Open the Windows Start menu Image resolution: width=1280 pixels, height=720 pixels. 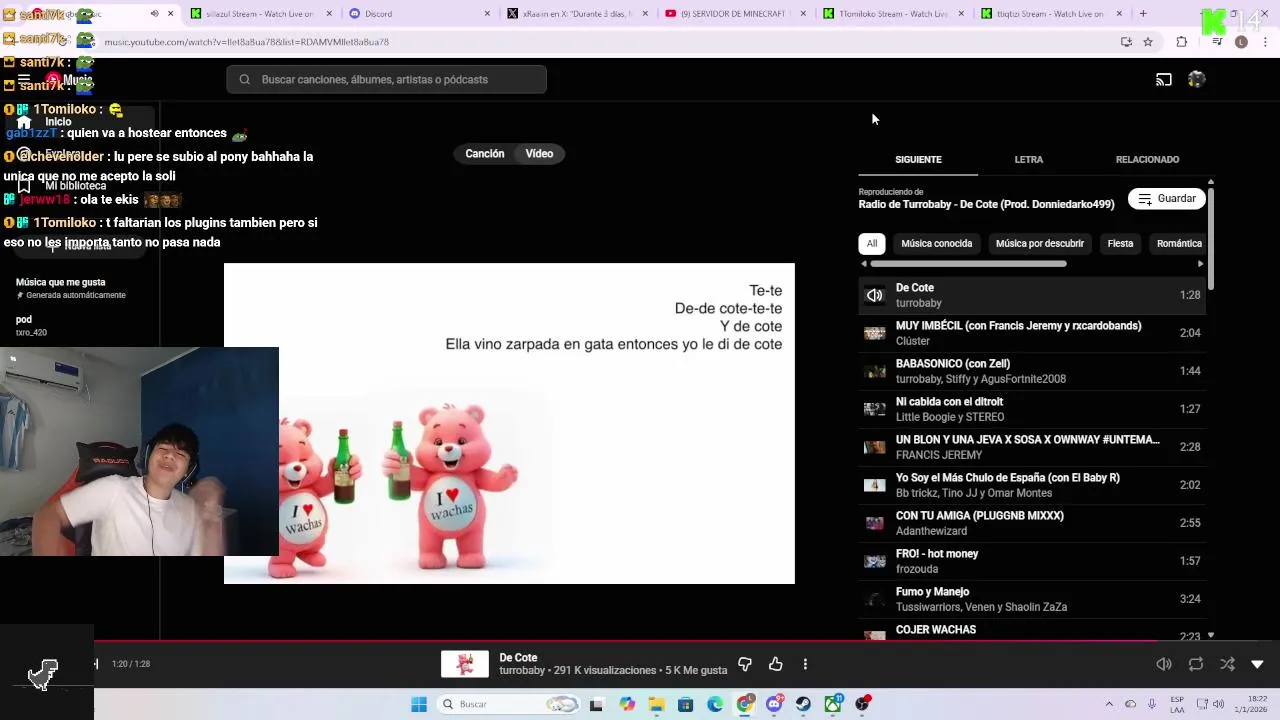419,704
